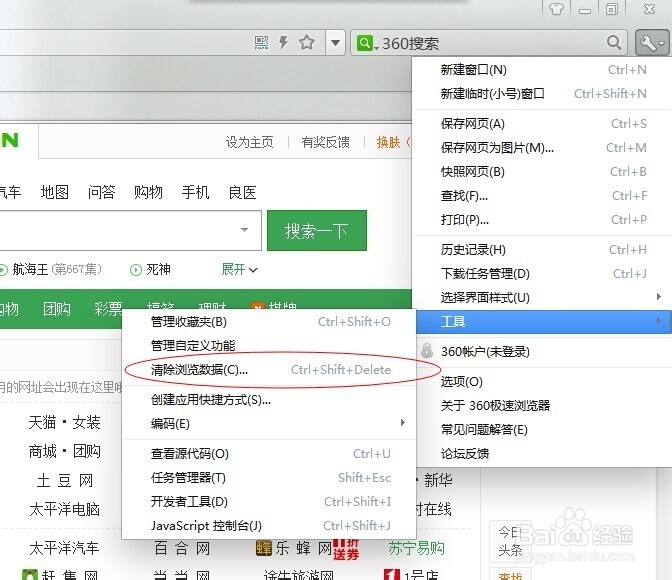
Task: Click magnifier icon in 360搜索 box
Action: click(614, 42)
